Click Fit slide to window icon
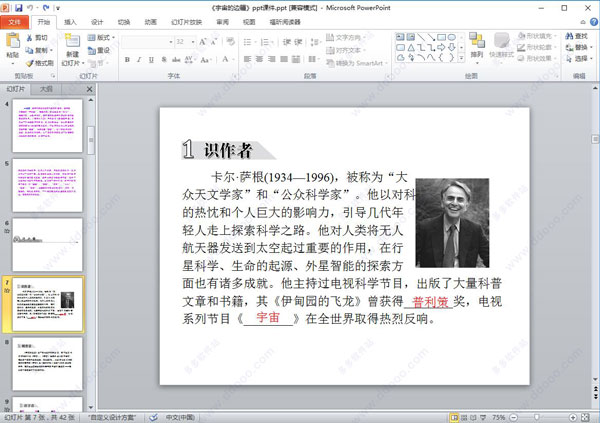The height and width of the screenshot is (423, 600). point(585,417)
